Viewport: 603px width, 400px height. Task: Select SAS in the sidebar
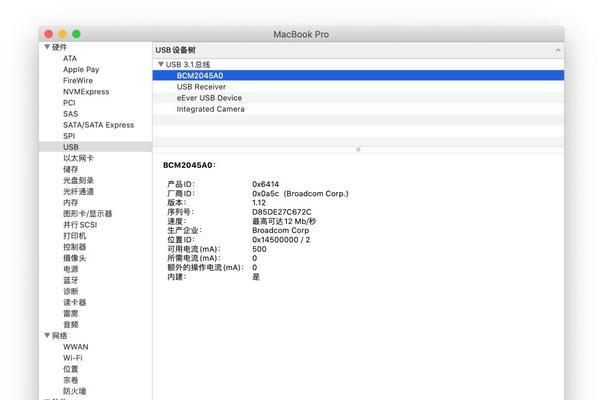[x=70, y=114]
